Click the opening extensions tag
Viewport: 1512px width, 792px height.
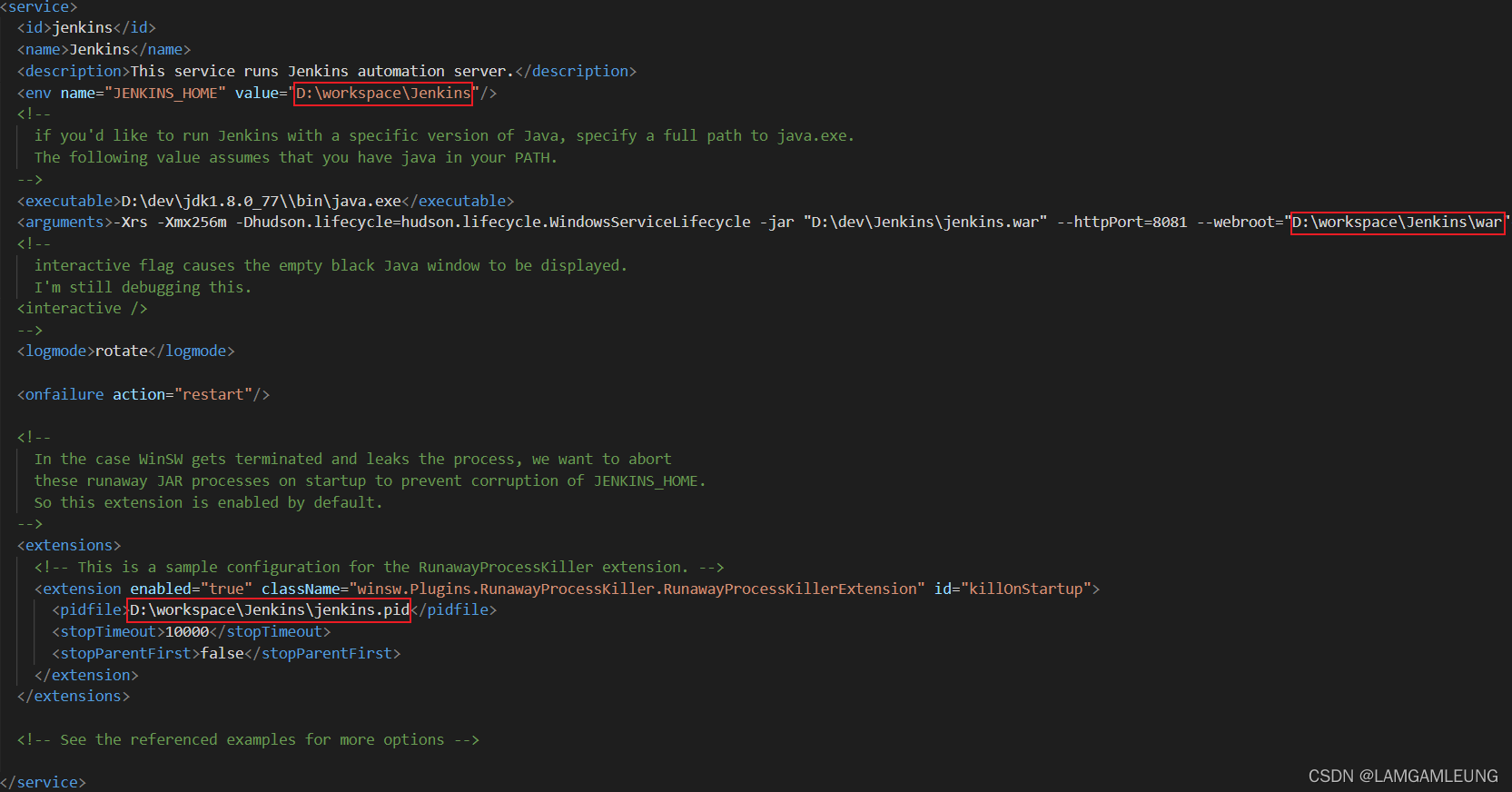pos(69,546)
